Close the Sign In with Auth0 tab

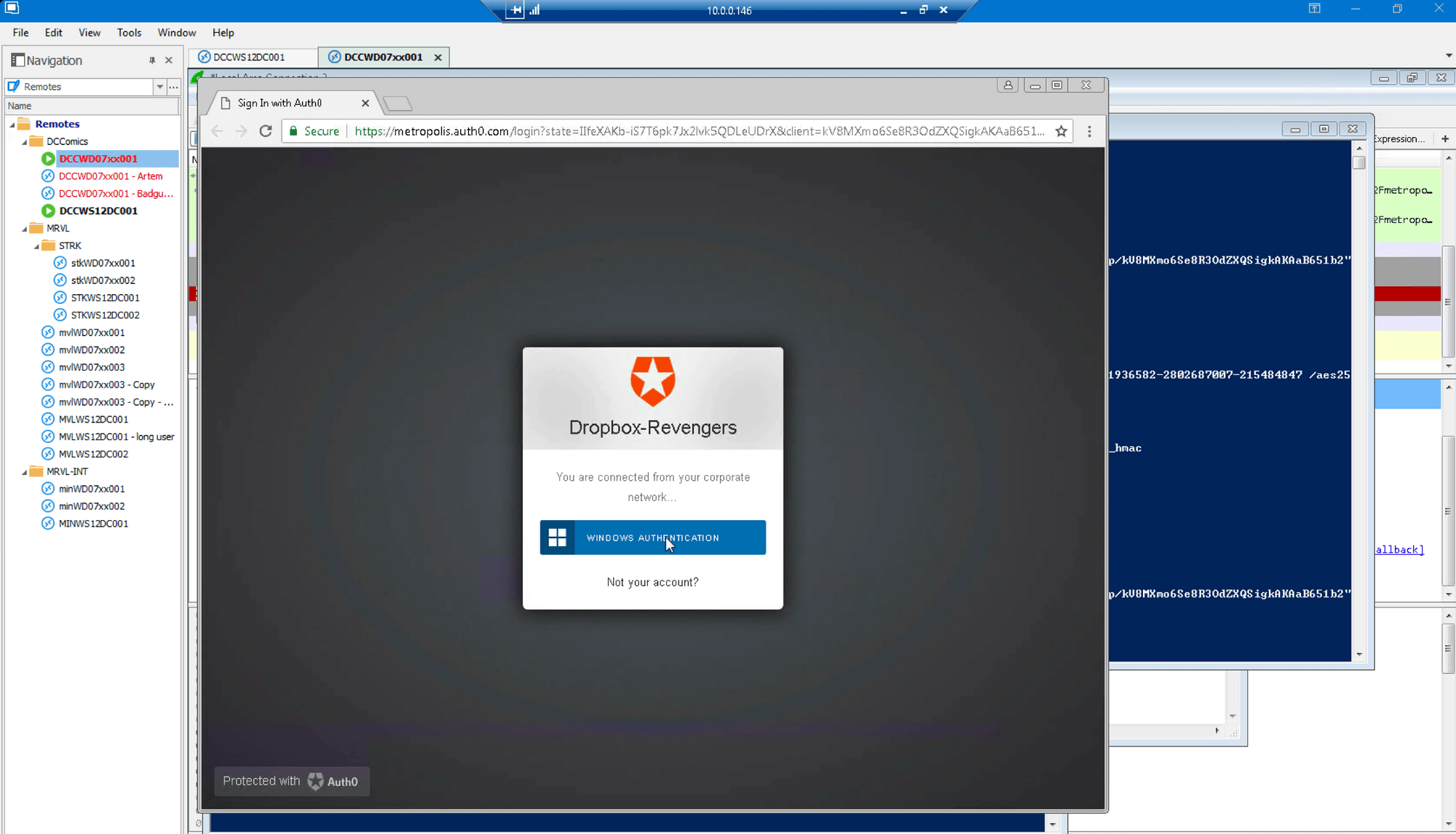365,103
